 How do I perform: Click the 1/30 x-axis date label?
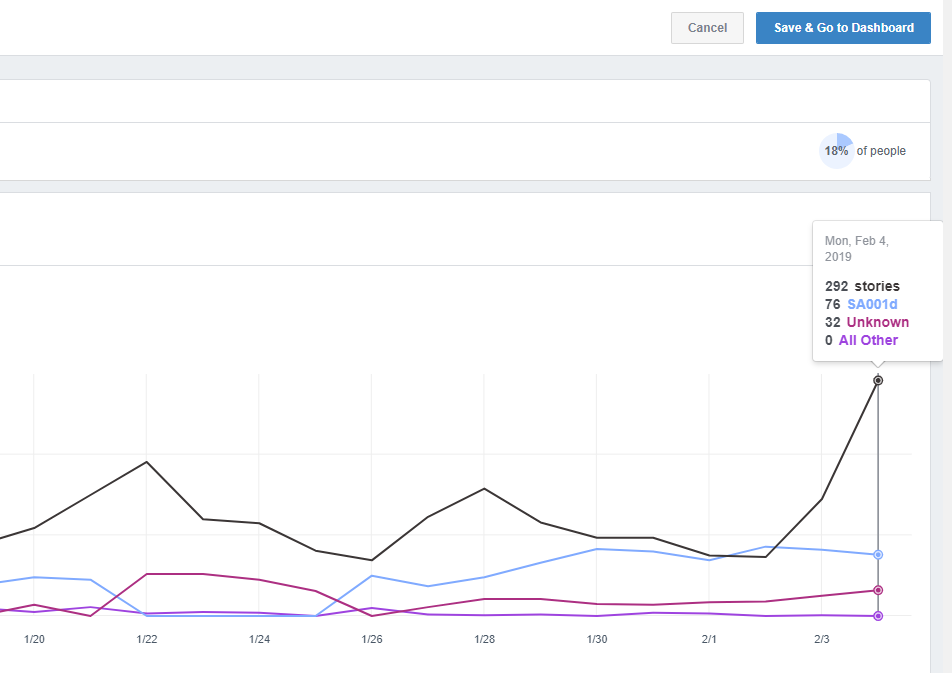(x=597, y=639)
